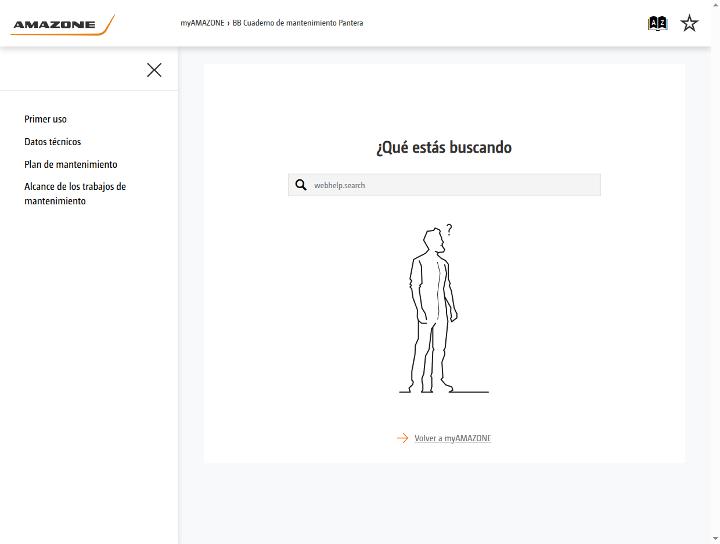
Task: Focus the webhelp.search input field
Action: pyautogui.click(x=444, y=185)
